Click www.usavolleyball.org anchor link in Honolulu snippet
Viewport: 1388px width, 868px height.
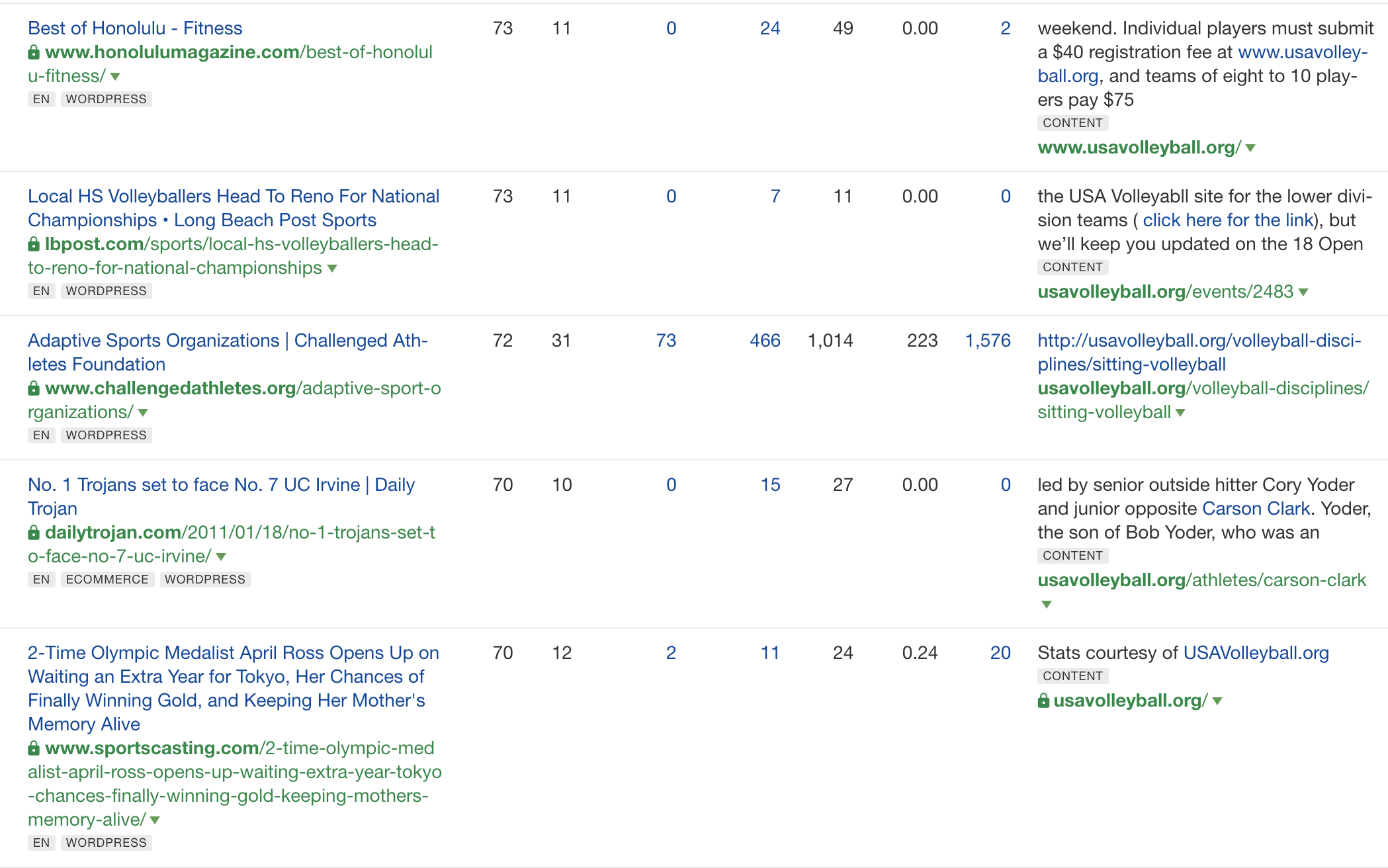tap(1202, 64)
